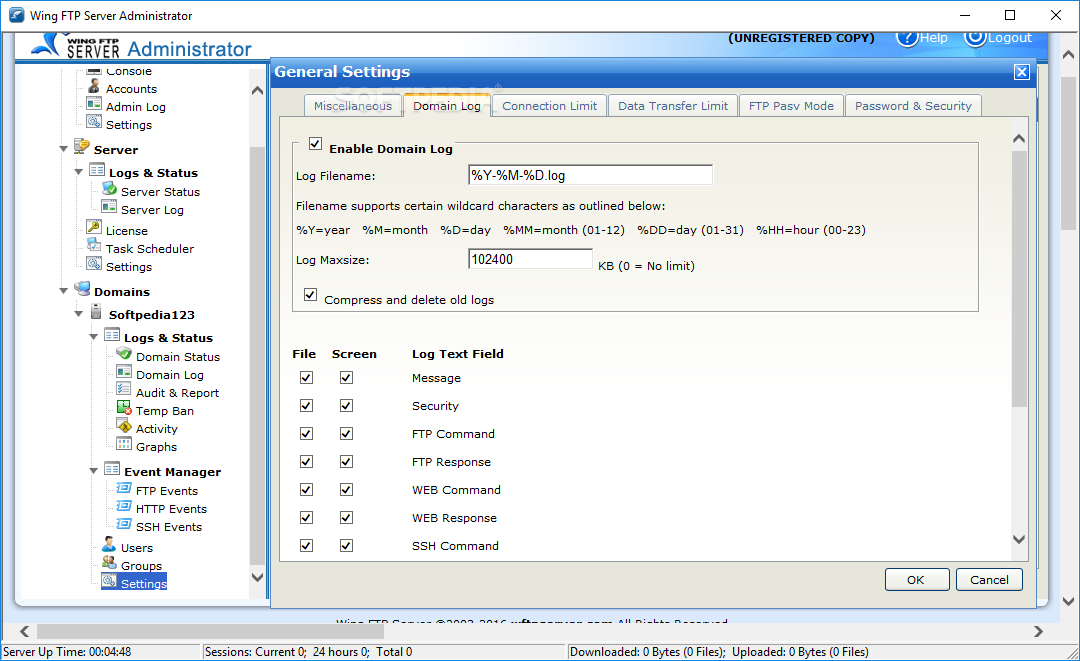Click the Logout link
This screenshot has height=661, width=1080.
[x=1010, y=38]
